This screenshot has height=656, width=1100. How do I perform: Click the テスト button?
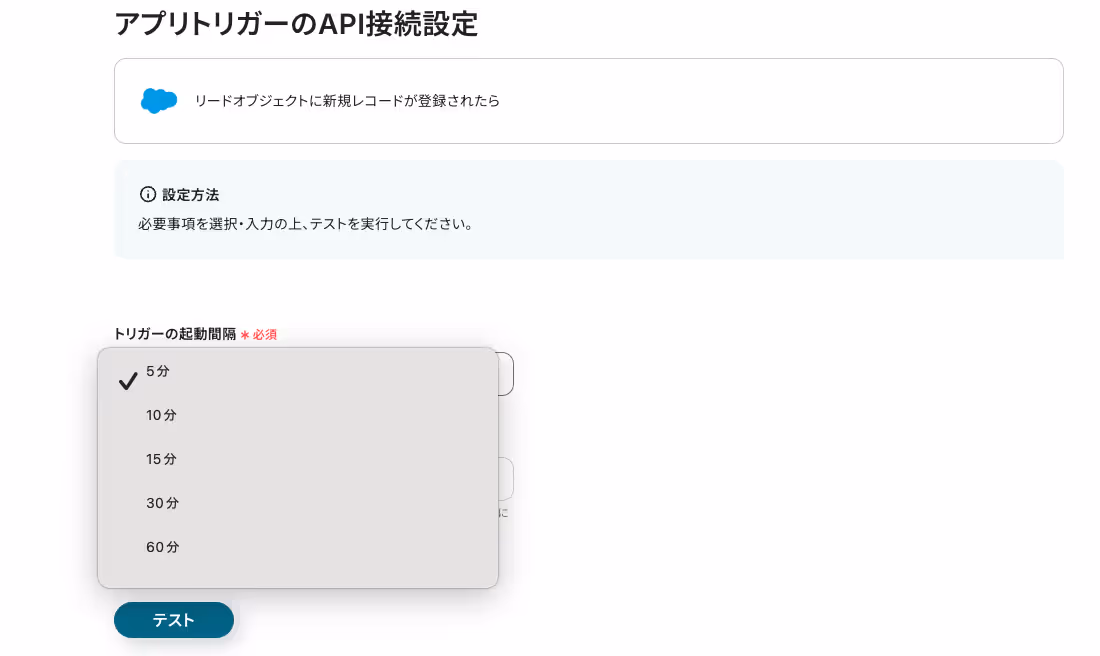(174, 620)
